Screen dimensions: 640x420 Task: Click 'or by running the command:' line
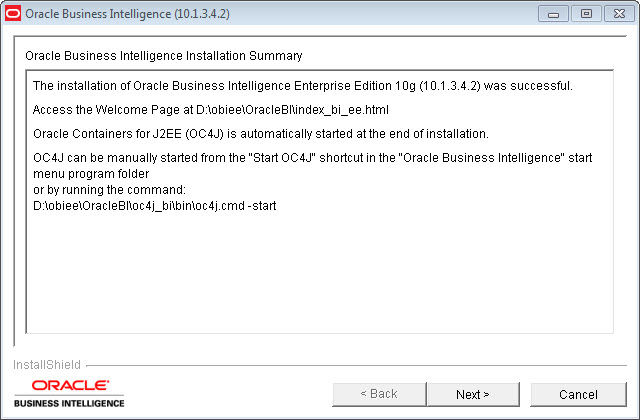[x=109, y=190]
